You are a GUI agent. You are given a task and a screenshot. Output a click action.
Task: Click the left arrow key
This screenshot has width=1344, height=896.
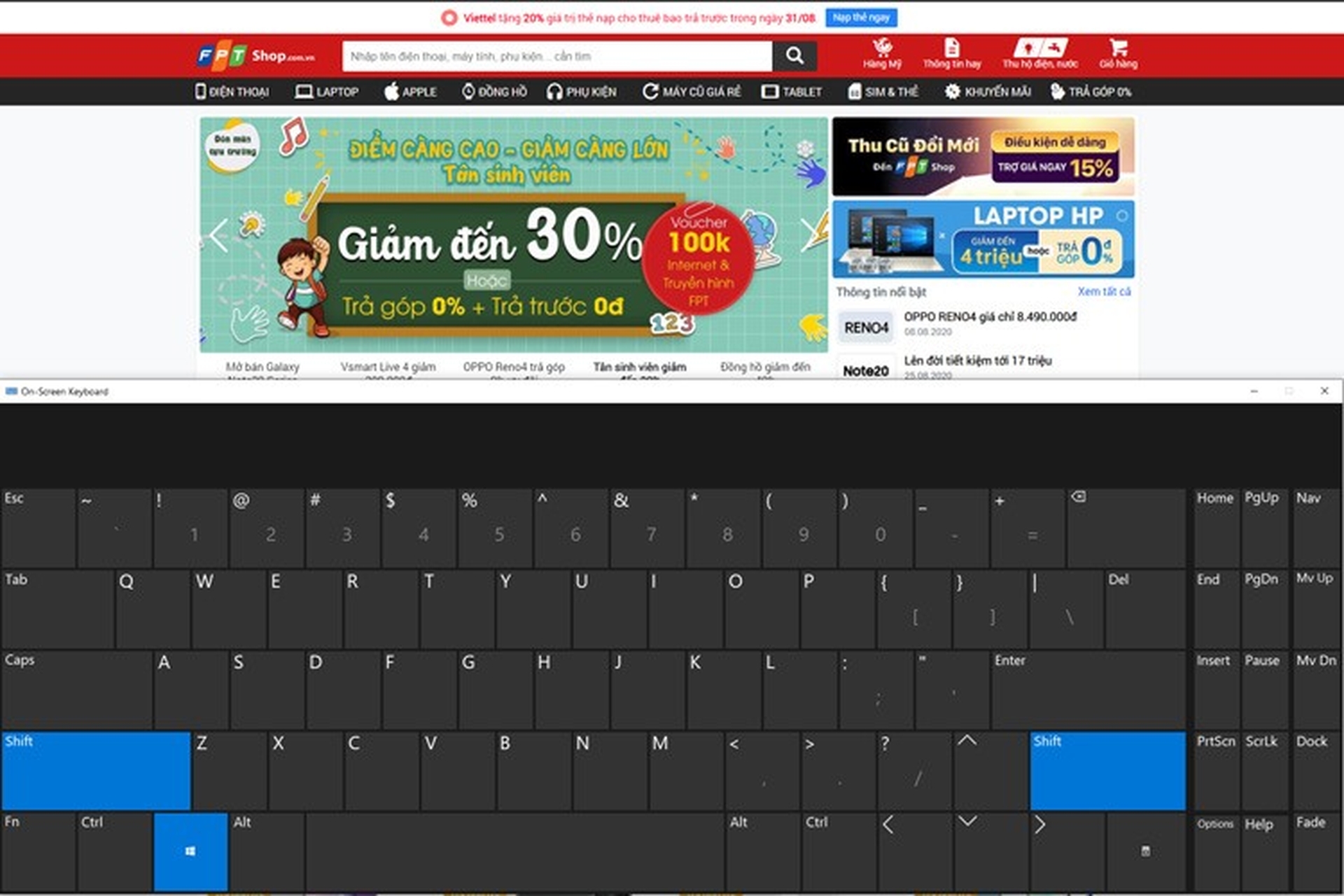pyautogui.click(x=915, y=852)
